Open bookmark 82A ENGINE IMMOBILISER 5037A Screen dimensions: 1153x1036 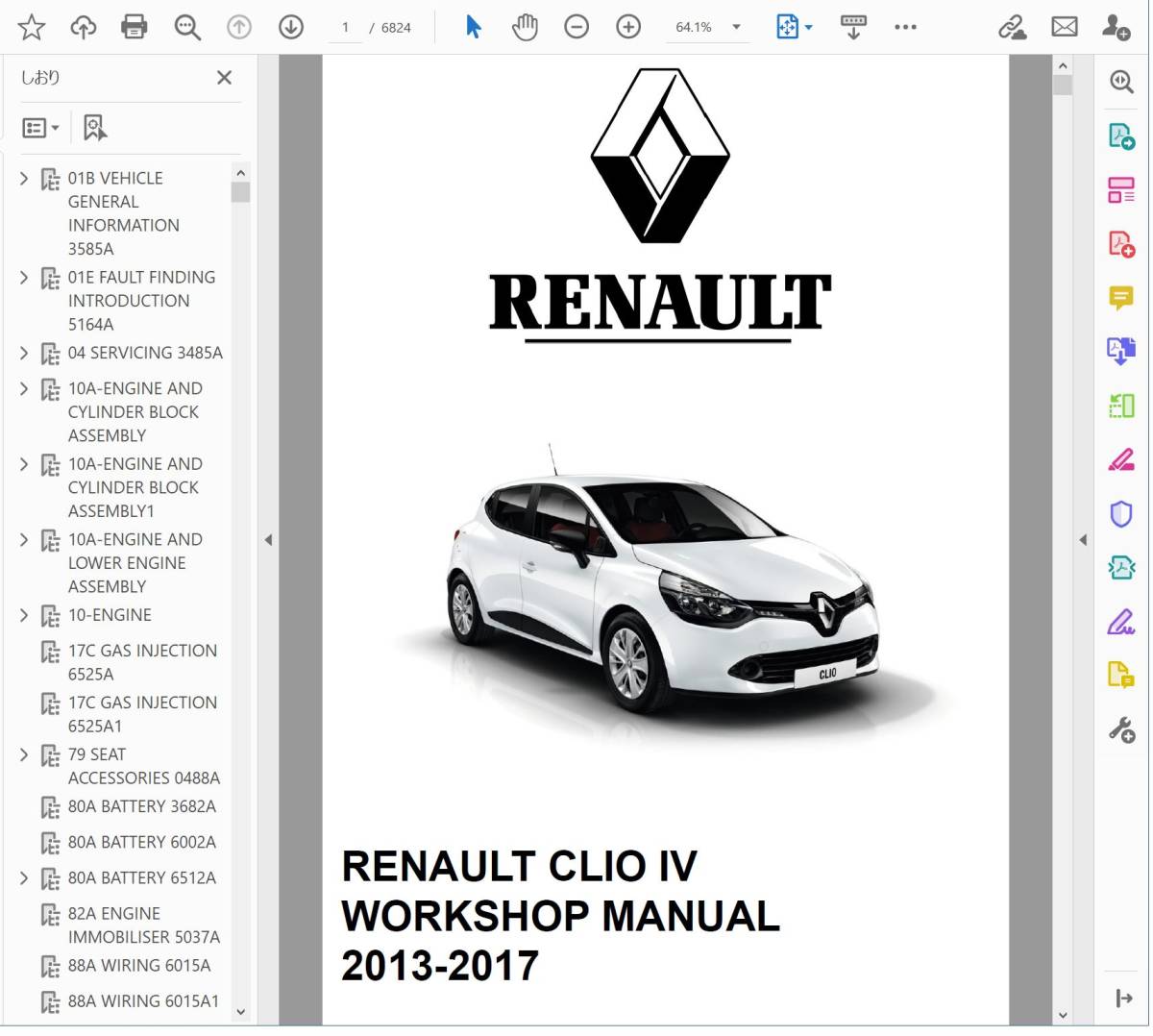(x=143, y=925)
